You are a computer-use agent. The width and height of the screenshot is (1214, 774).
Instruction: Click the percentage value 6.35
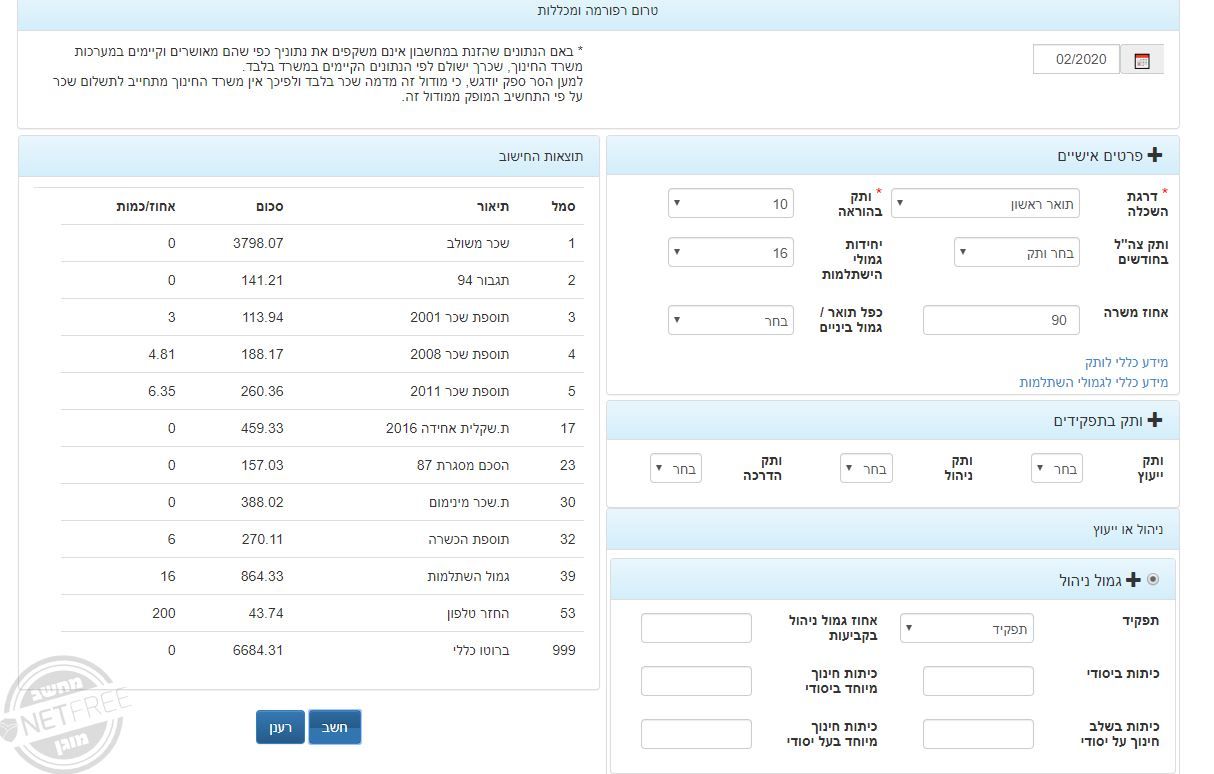[161, 391]
